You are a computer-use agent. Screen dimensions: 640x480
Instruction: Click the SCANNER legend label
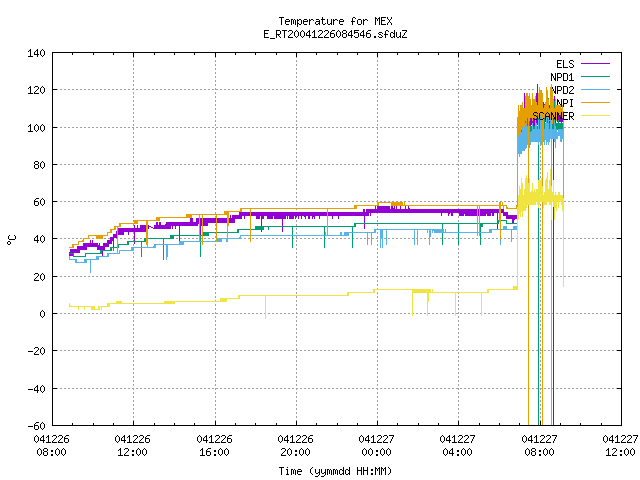[x=553, y=116]
